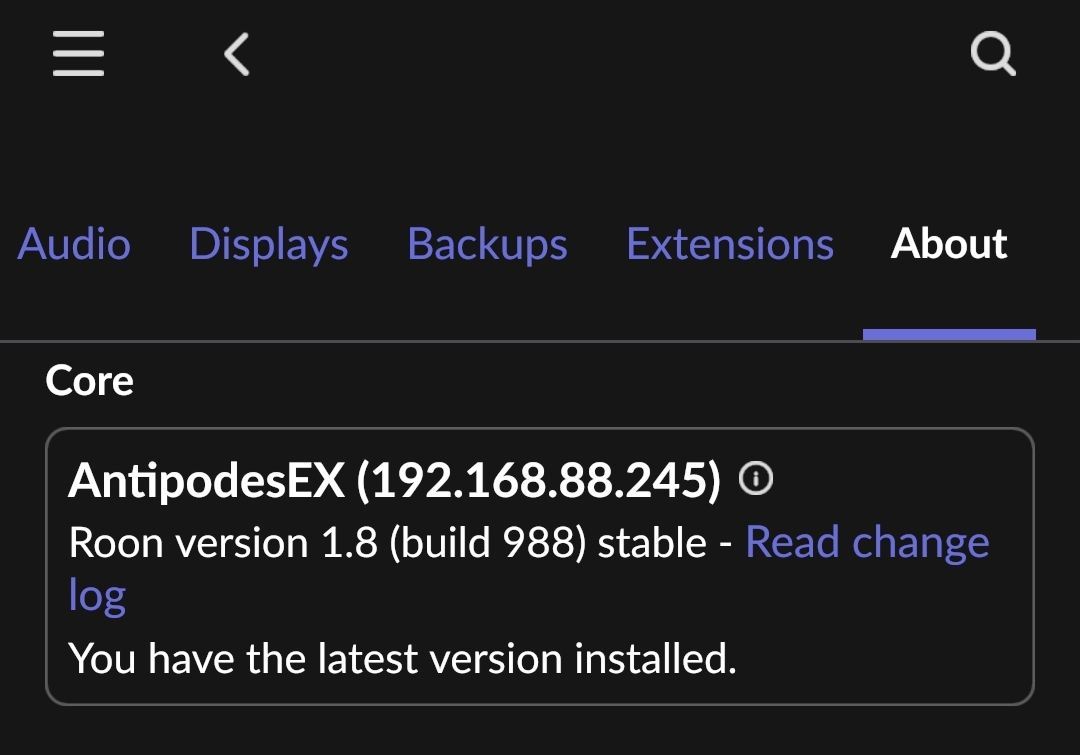Select the Backups tab
Image resolution: width=1080 pixels, height=755 pixels.
coord(487,244)
